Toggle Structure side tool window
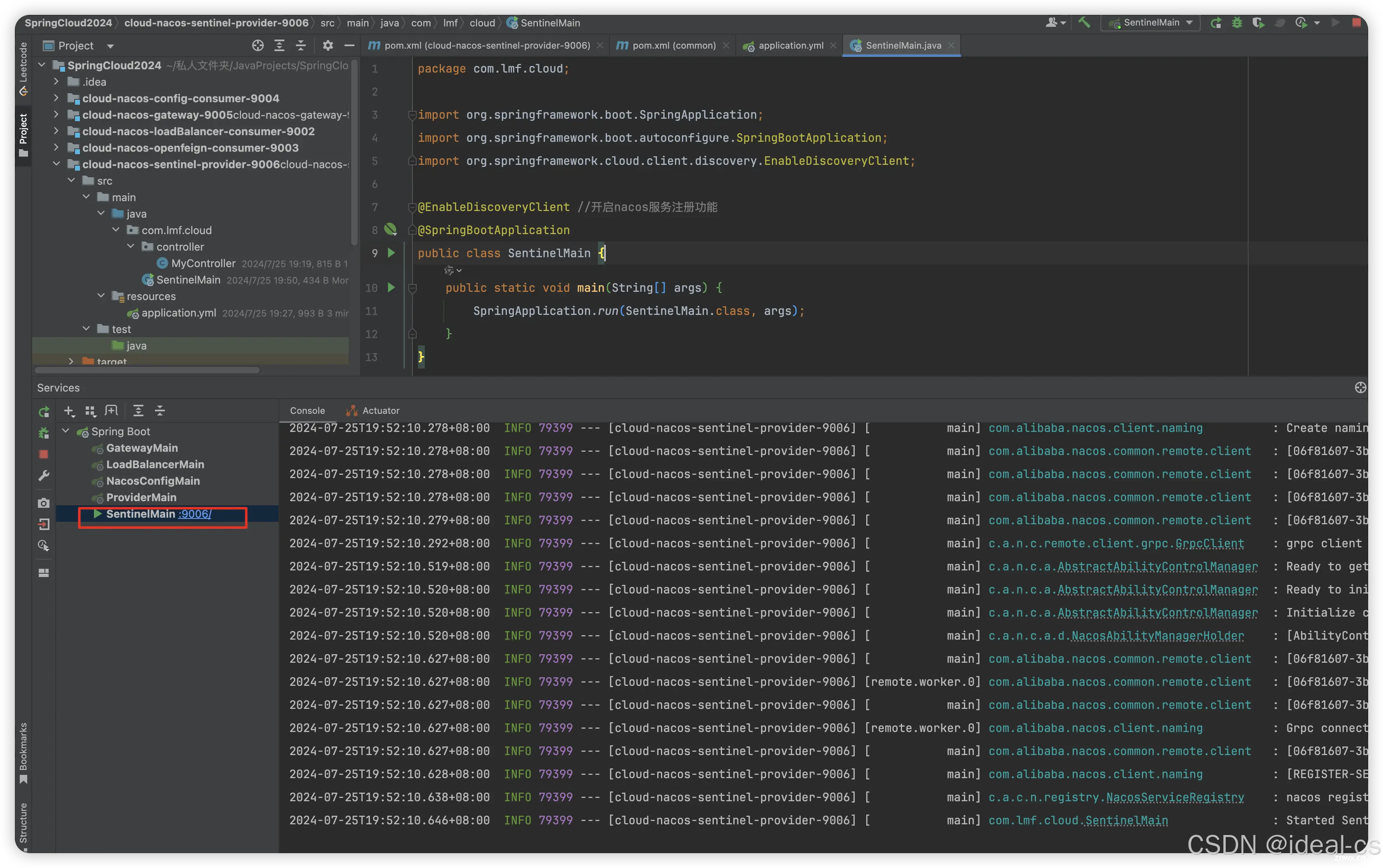The width and height of the screenshot is (1383, 868). pyautogui.click(x=23, y=827)
